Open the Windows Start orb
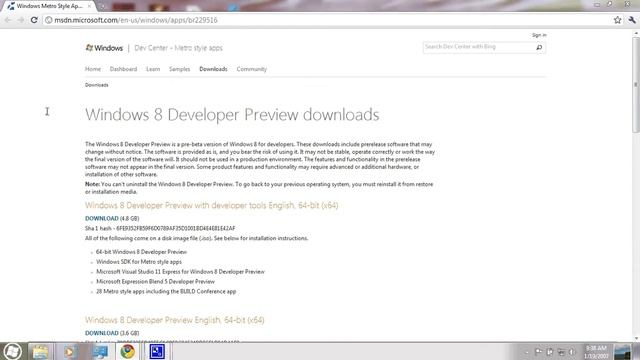 click(12, 351)
